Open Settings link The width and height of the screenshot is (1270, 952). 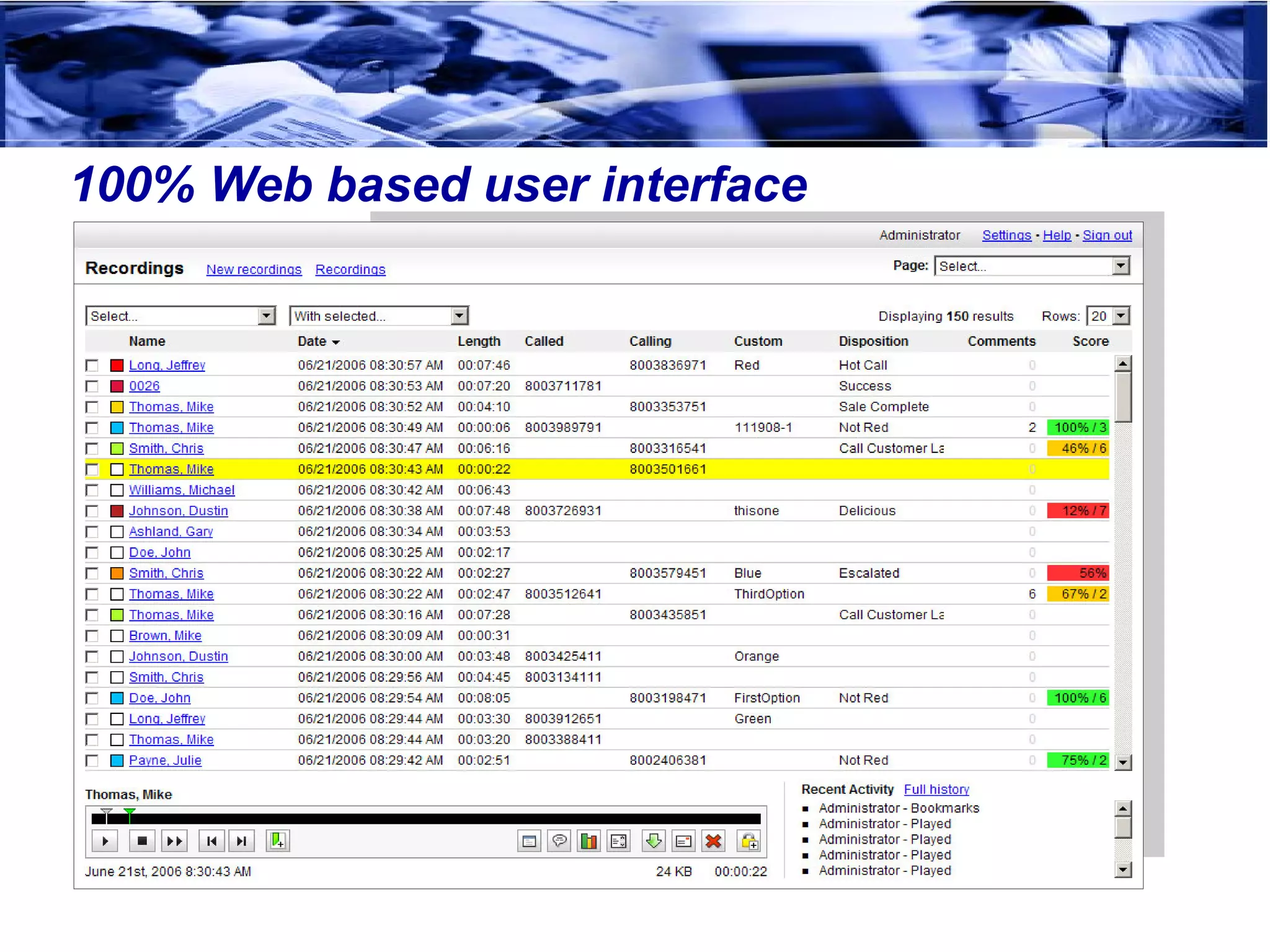coord(1006,236)
